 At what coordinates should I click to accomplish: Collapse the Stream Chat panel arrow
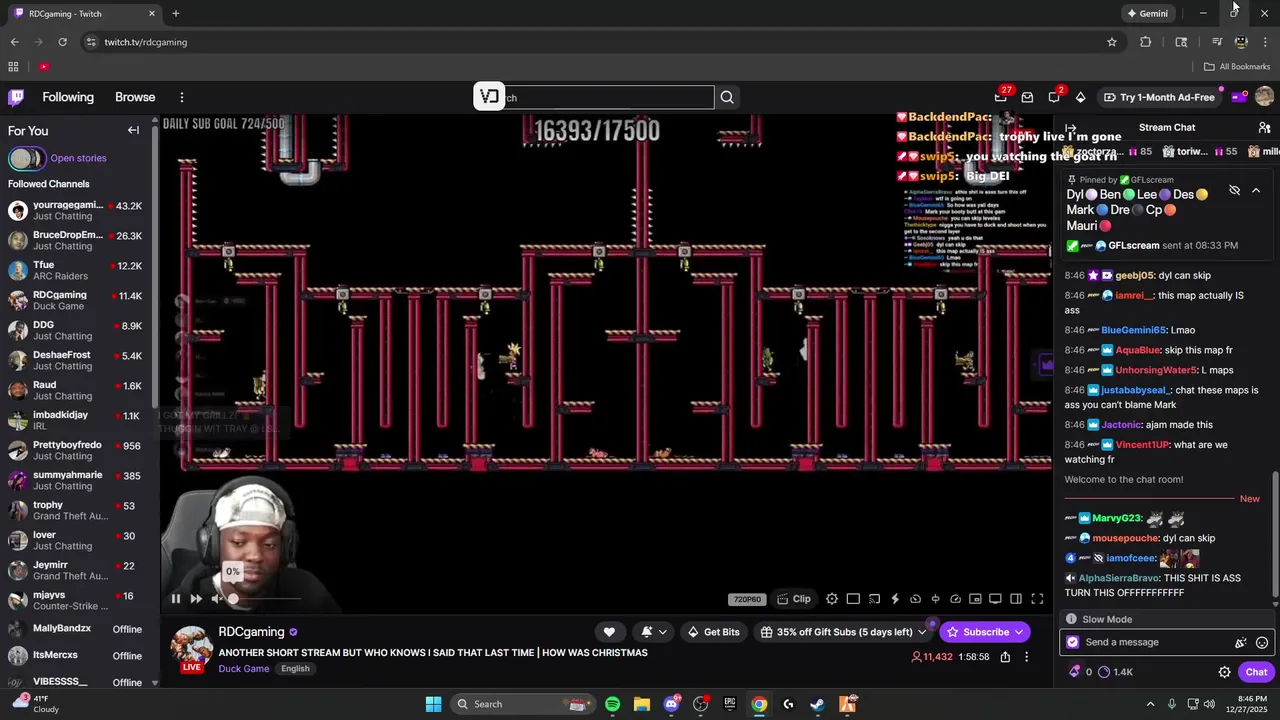click(x=1070, y=129)
